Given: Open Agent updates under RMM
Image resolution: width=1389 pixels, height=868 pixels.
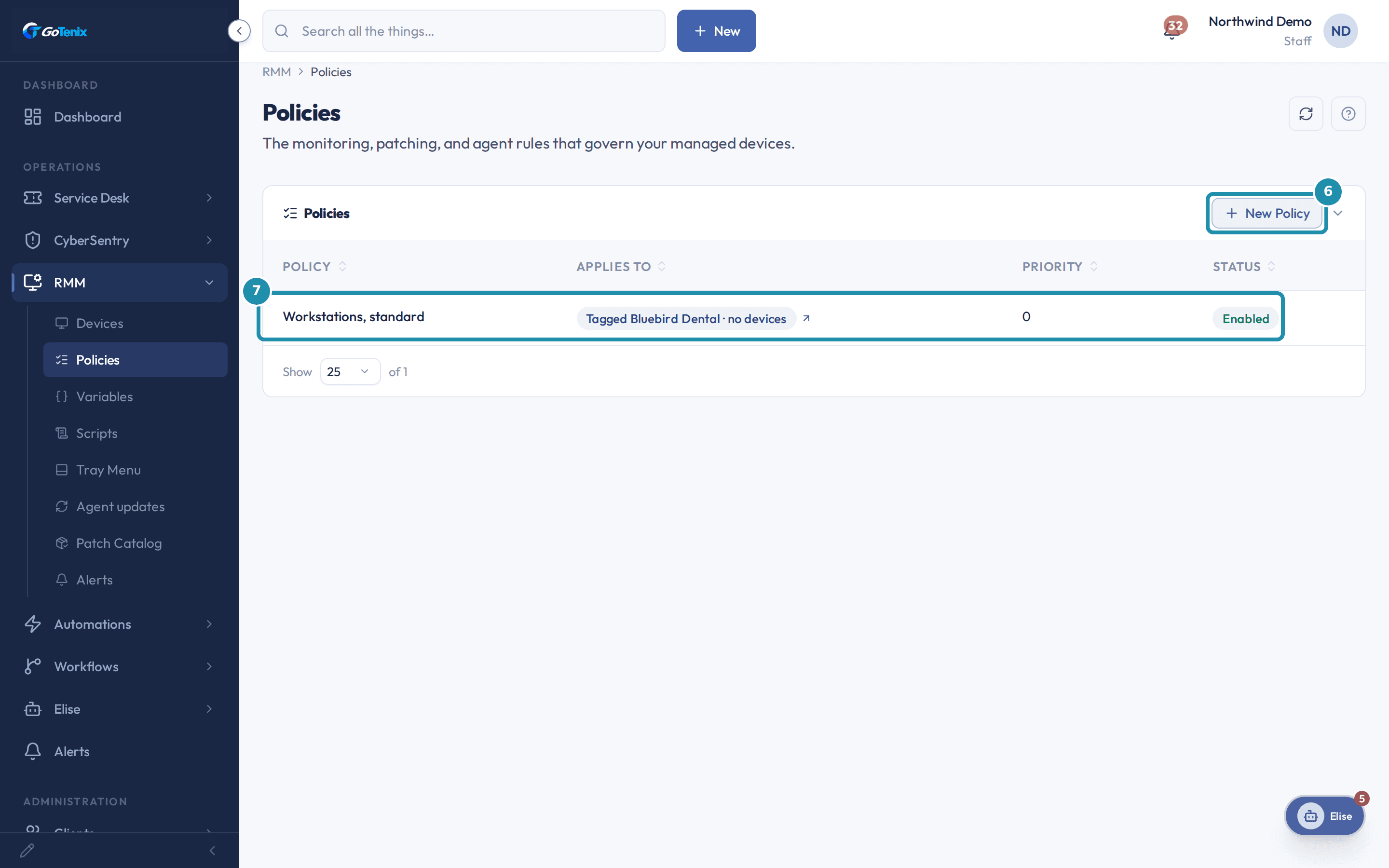Looking at the screenshot, I should coord(136,507).
